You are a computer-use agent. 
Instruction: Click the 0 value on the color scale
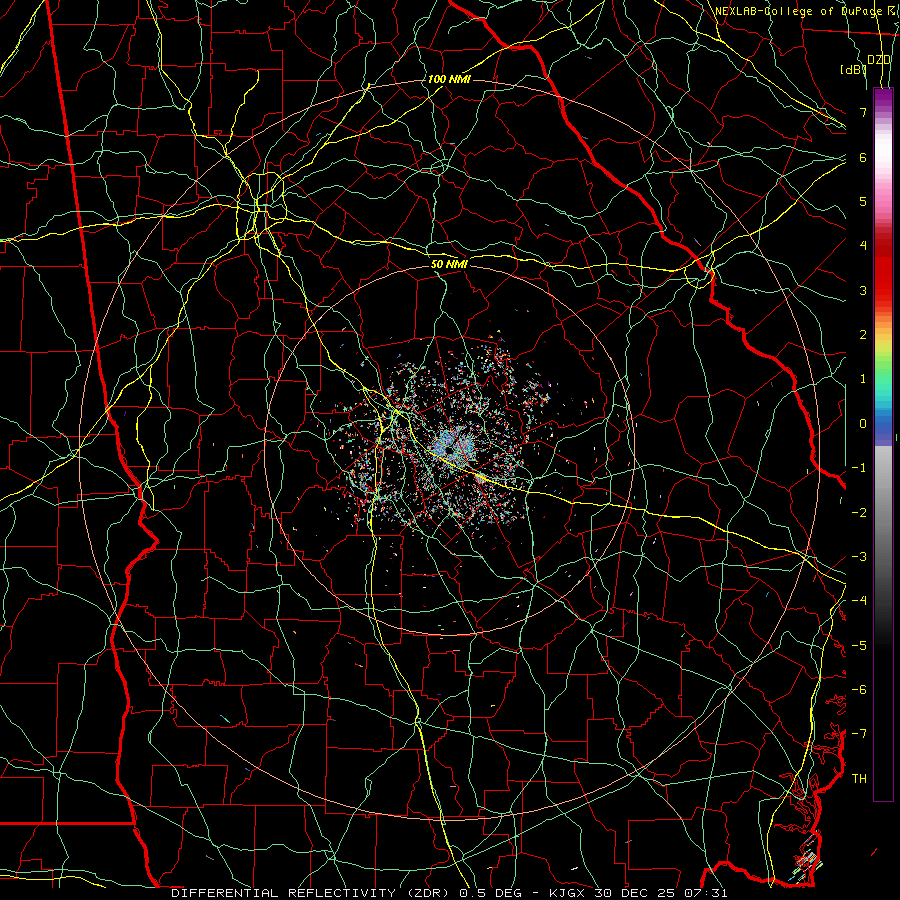tap(863, 424)
